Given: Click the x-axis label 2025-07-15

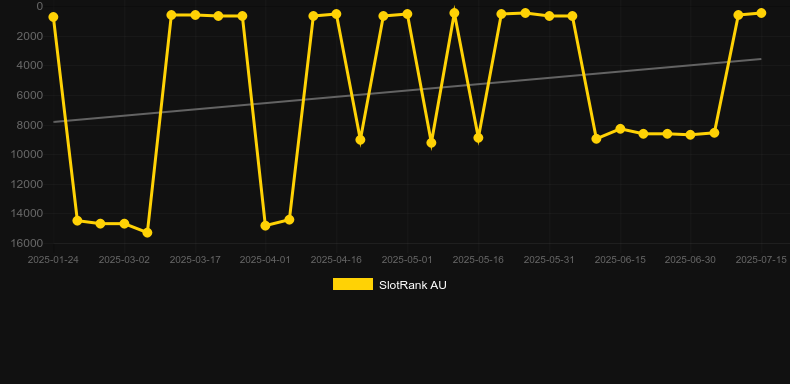Looking at the screenshot, I should click(761, 260).
